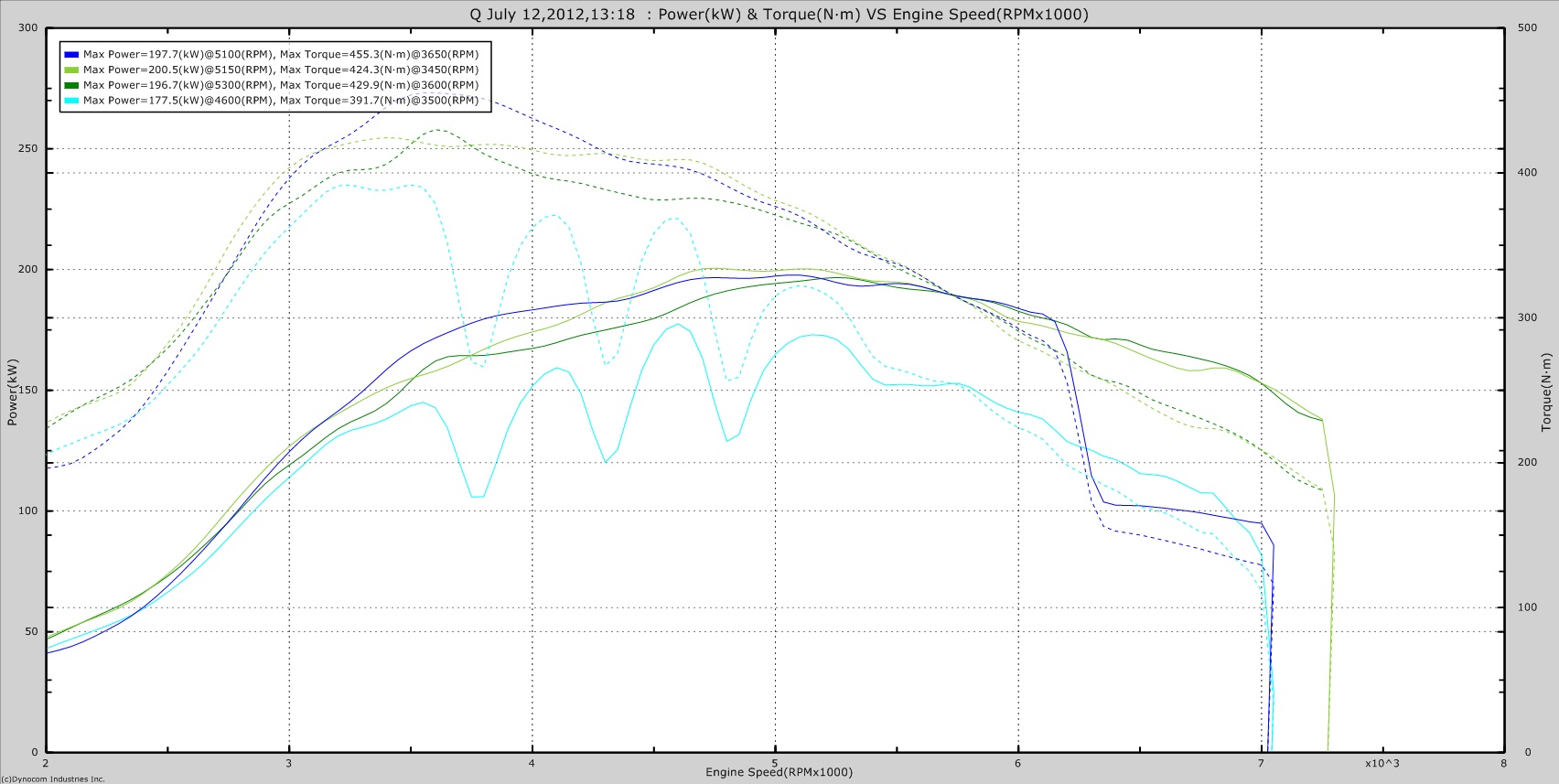This screenshot has width=1559, height=784.
Task: Click the Power(kW) vertical axis label
Action: tap(13, 392)
